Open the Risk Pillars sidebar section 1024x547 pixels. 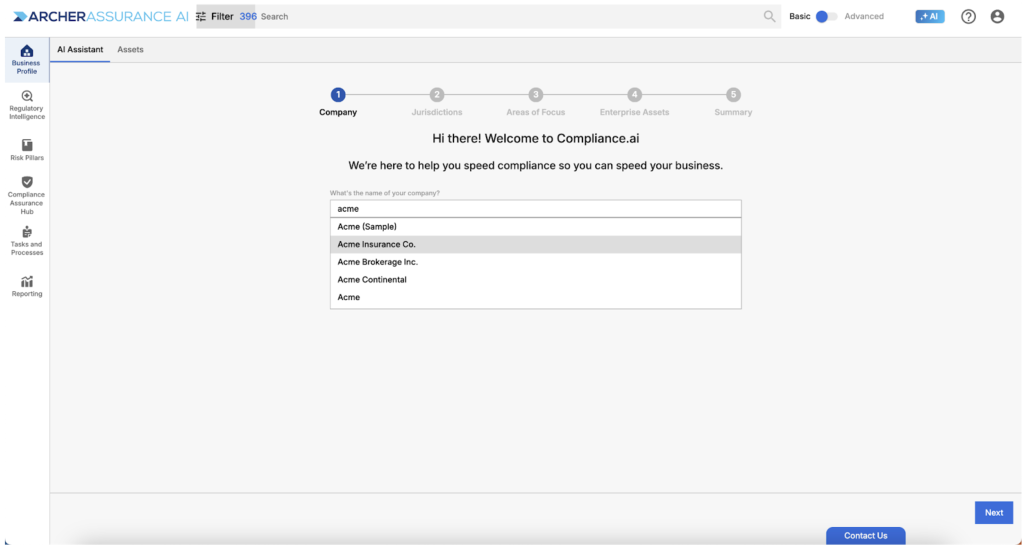pyautogui.click(x=27, y=149)
